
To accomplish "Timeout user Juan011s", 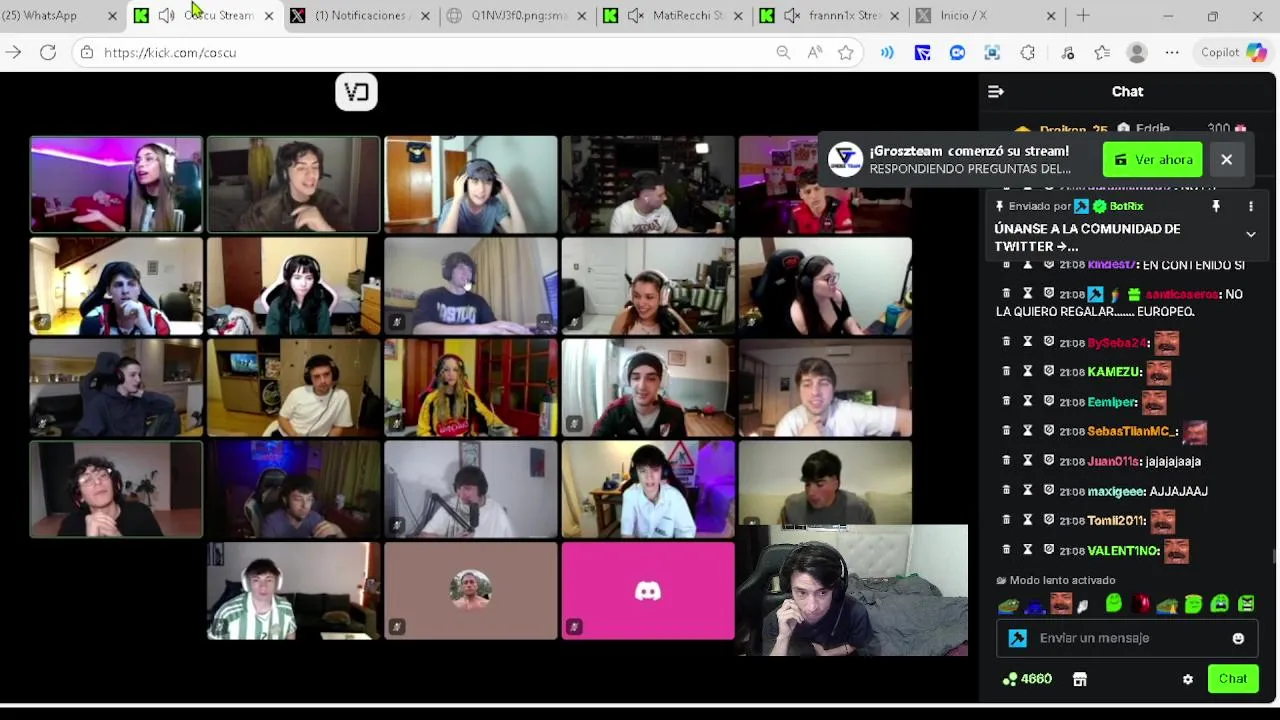I will click(1027, 461).
